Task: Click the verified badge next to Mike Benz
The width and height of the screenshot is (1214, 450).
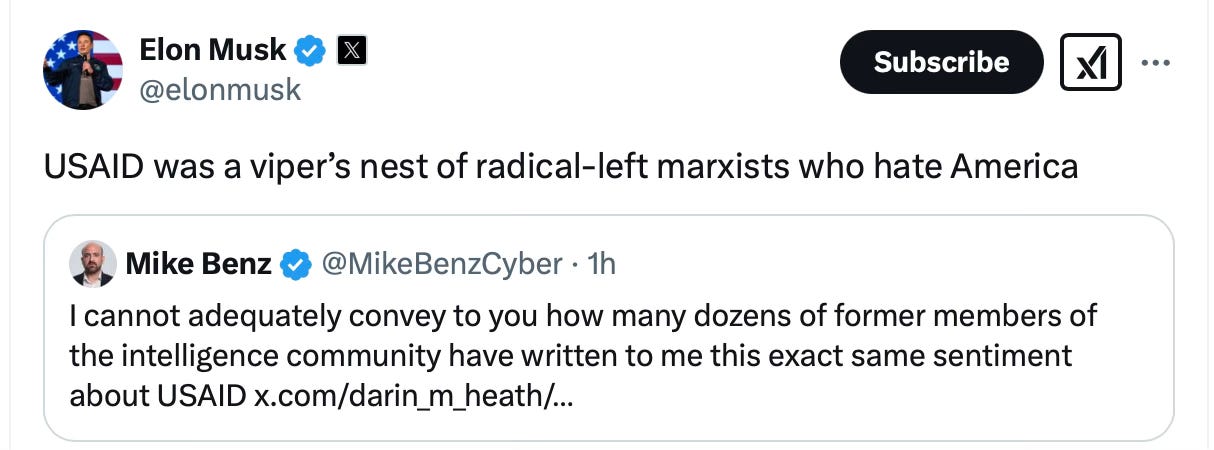Action: tap(294, 264)
